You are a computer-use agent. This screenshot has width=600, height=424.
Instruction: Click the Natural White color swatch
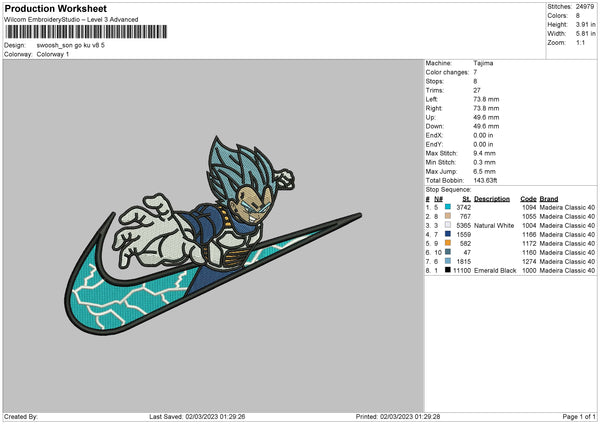click(448, 225)
